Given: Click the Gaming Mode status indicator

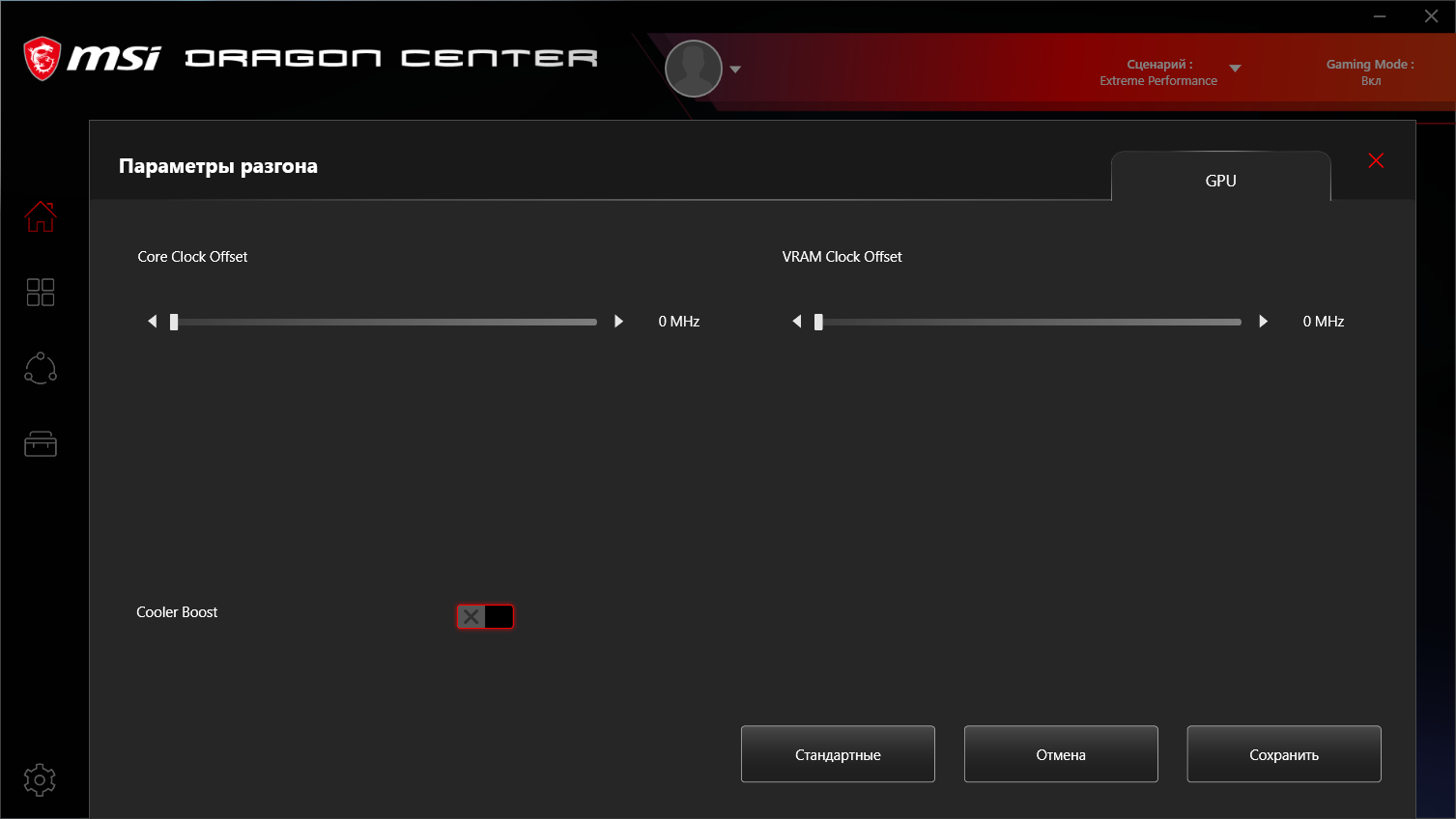Looking at the screenshot, I should coord(1370,72).
